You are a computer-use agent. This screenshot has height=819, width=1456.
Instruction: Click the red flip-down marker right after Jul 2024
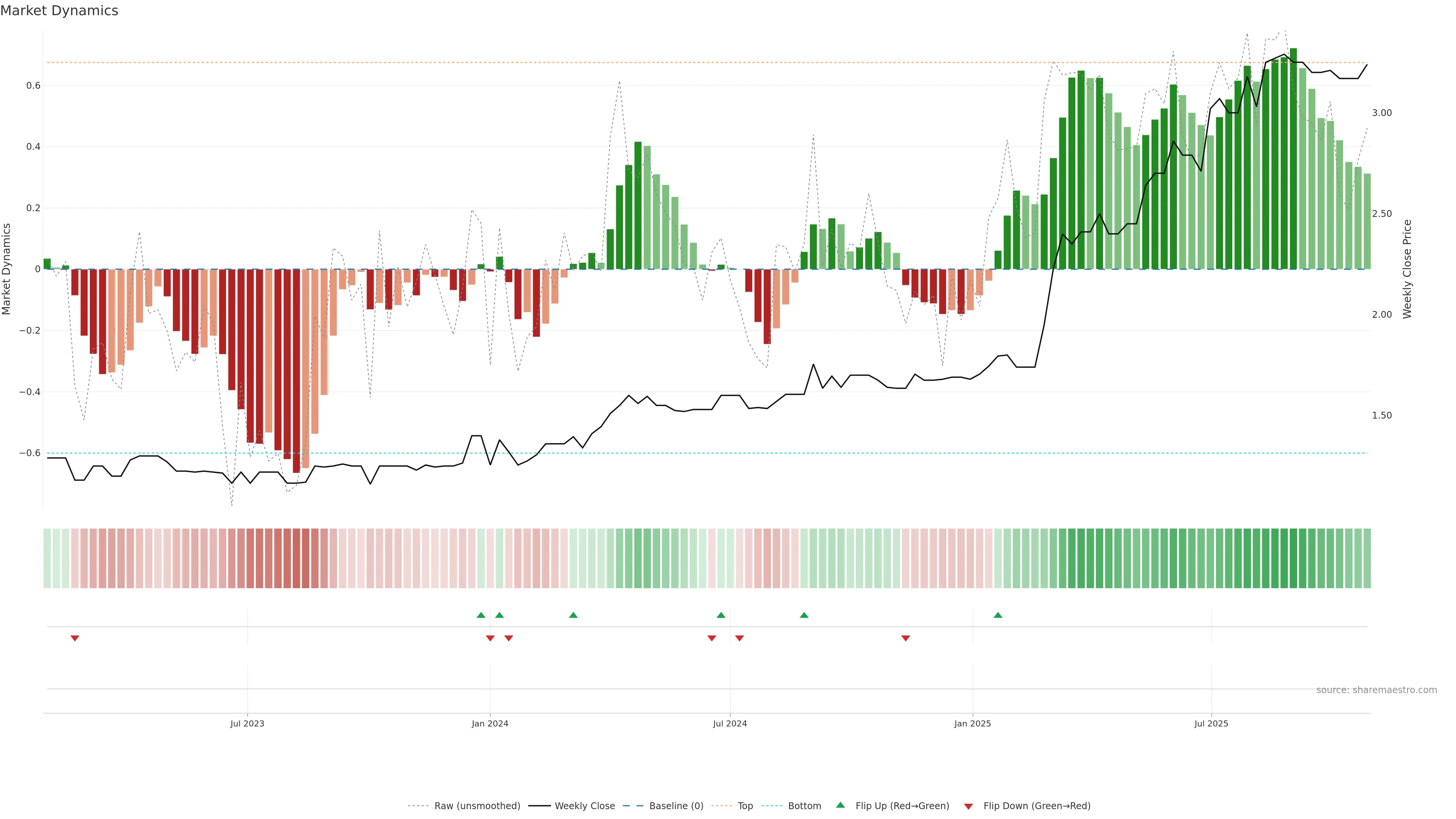tap(739, 638)
